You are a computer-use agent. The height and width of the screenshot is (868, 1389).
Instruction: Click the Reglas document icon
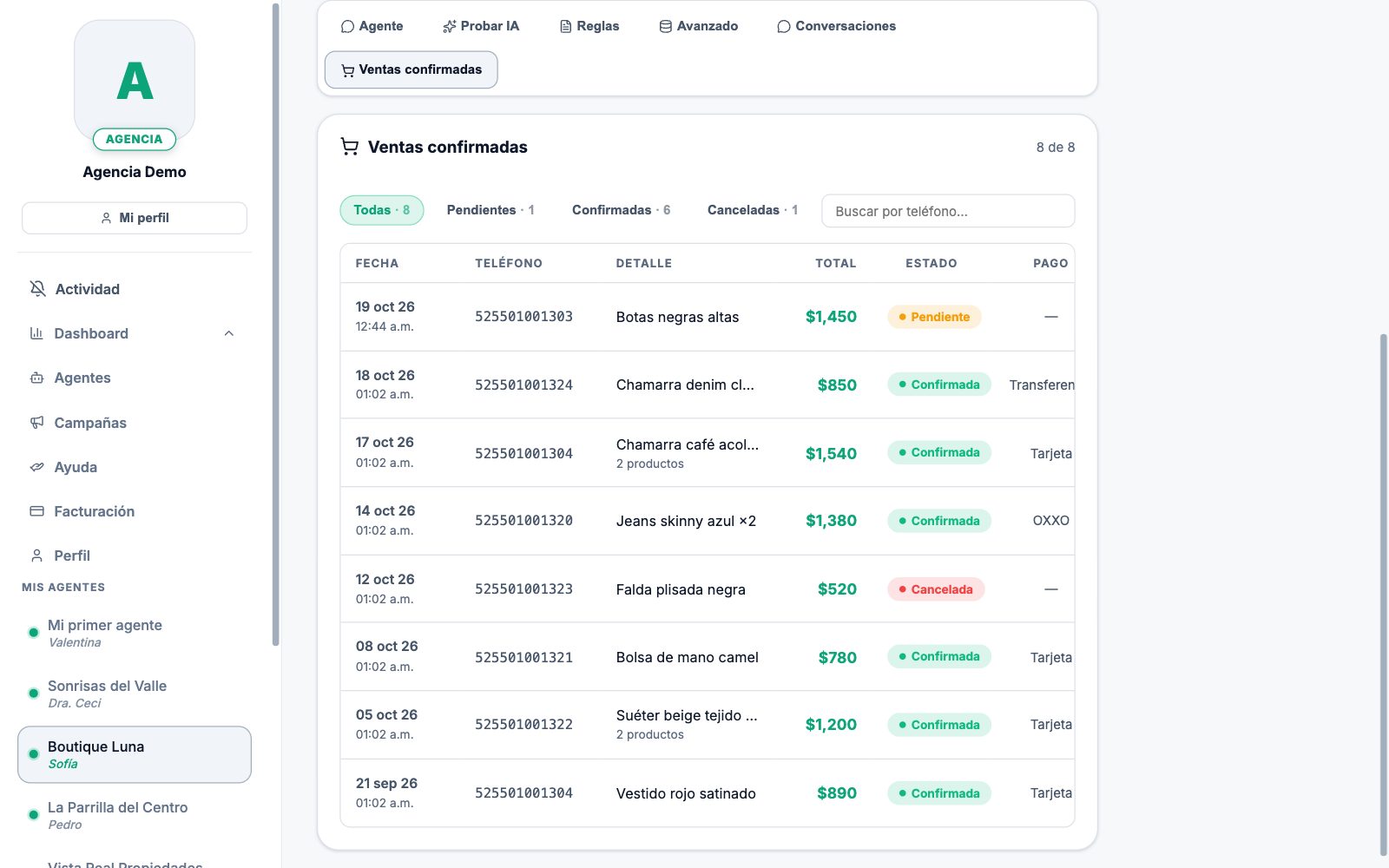[x=565, y=27]
